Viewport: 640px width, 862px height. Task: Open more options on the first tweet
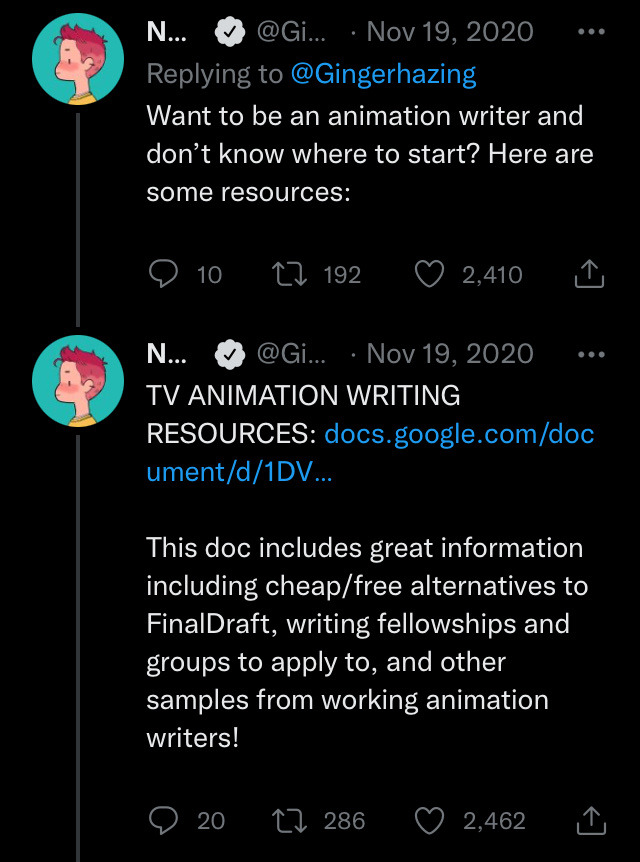(592, 32)
